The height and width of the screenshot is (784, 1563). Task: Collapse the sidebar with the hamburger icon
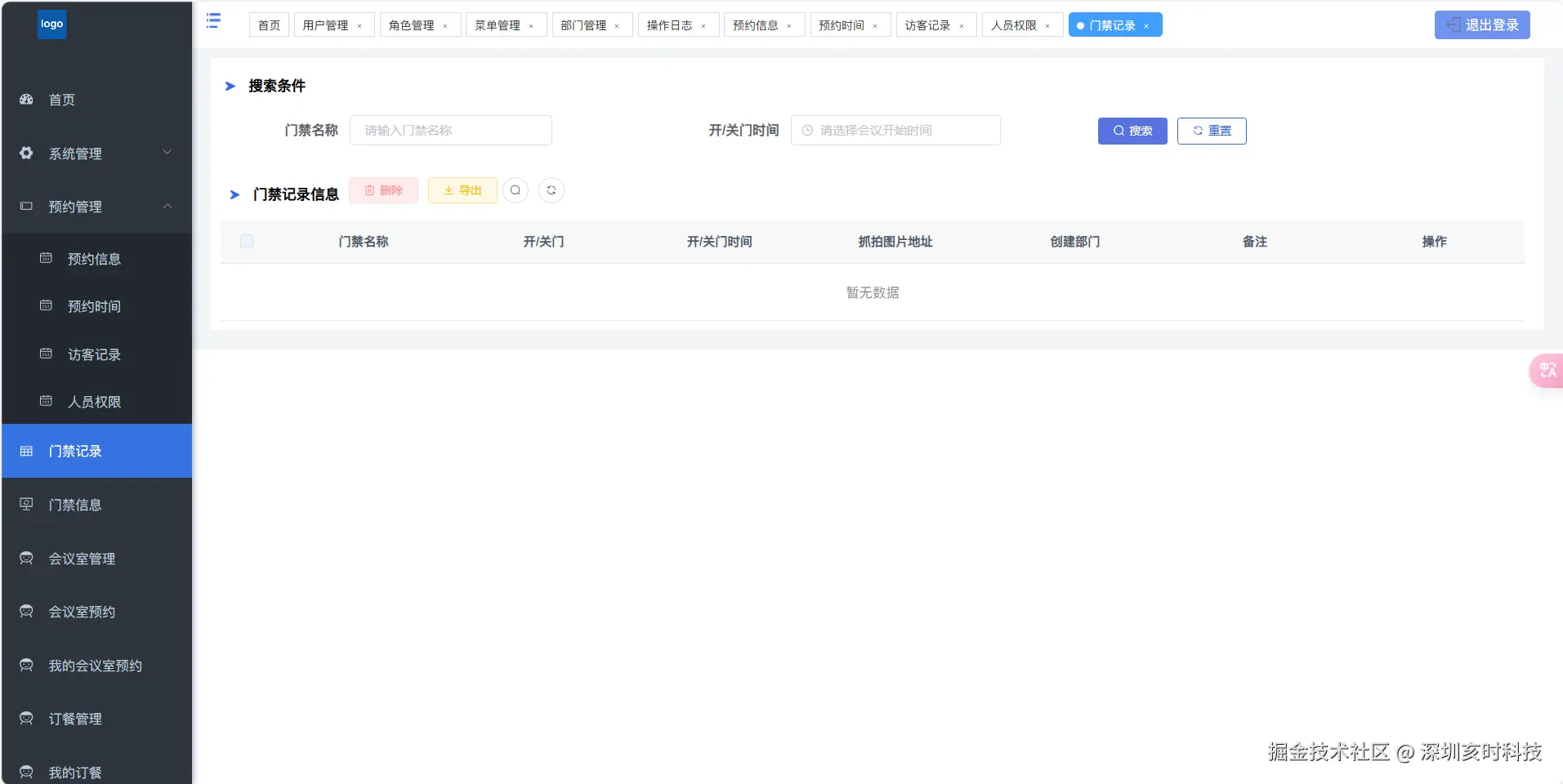(213, 20)
